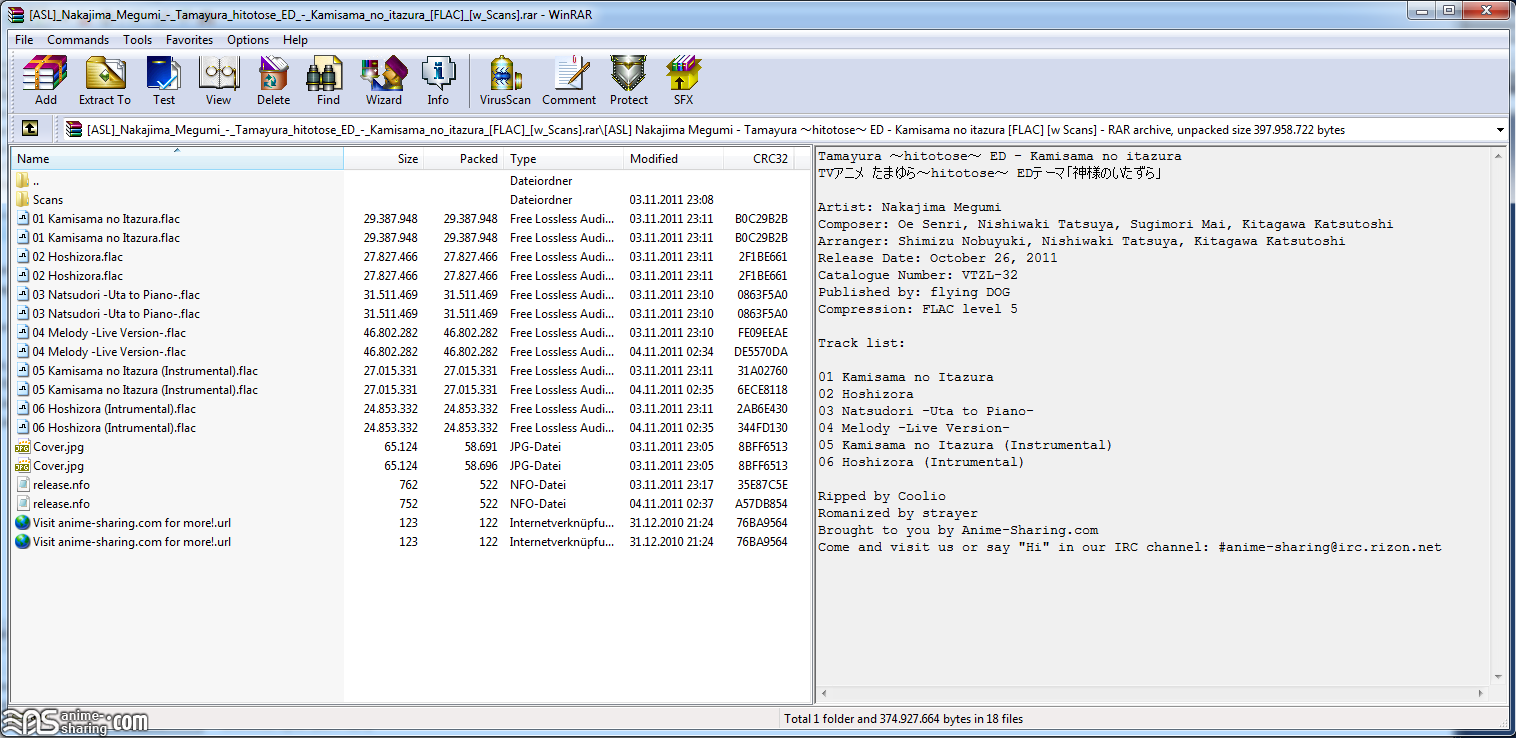Screen dimensions: 1516x738
Task: Select CRC32 value DE5570DA
Action: pos(762,352)
